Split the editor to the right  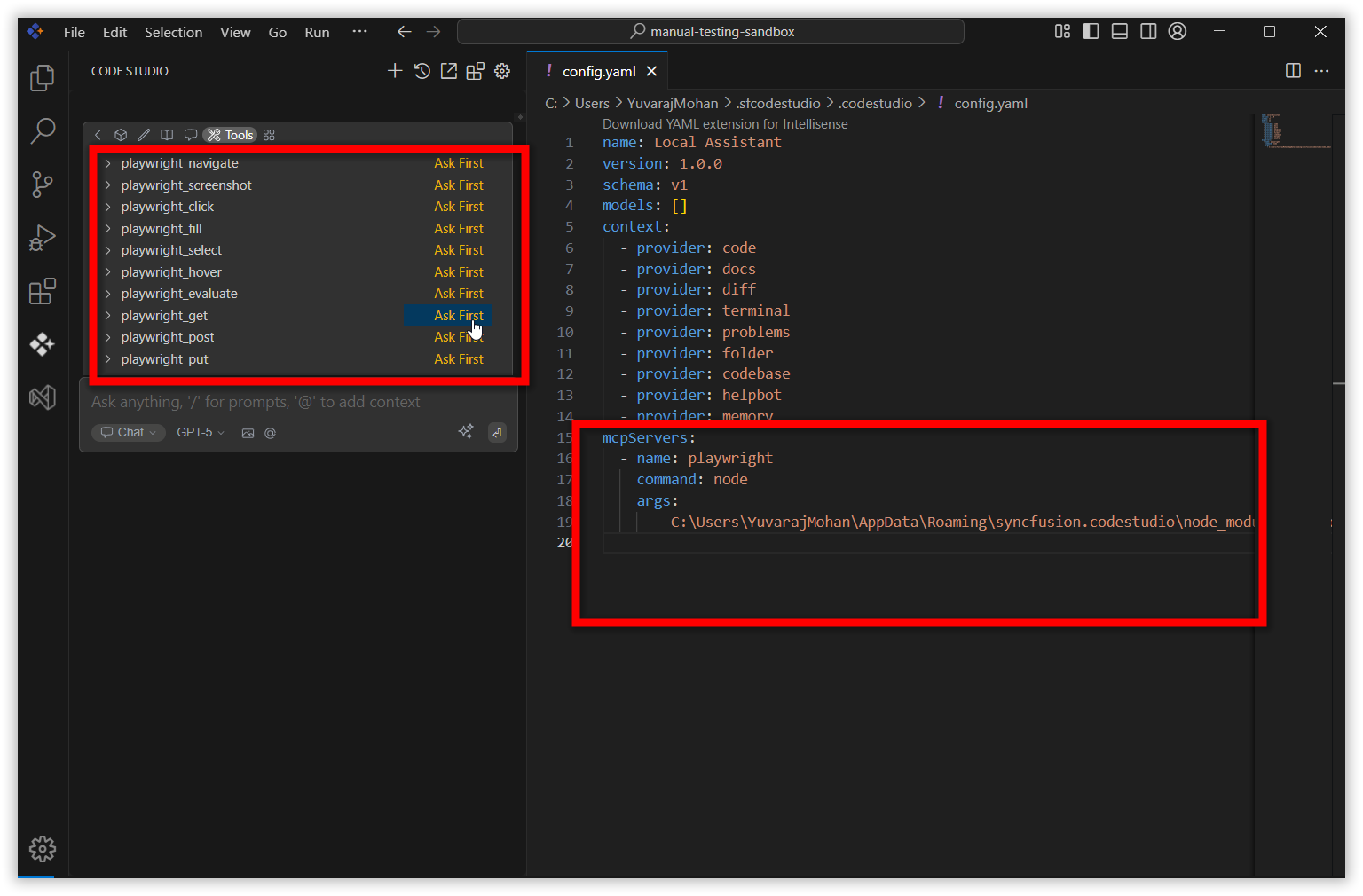coord(1293,71)
